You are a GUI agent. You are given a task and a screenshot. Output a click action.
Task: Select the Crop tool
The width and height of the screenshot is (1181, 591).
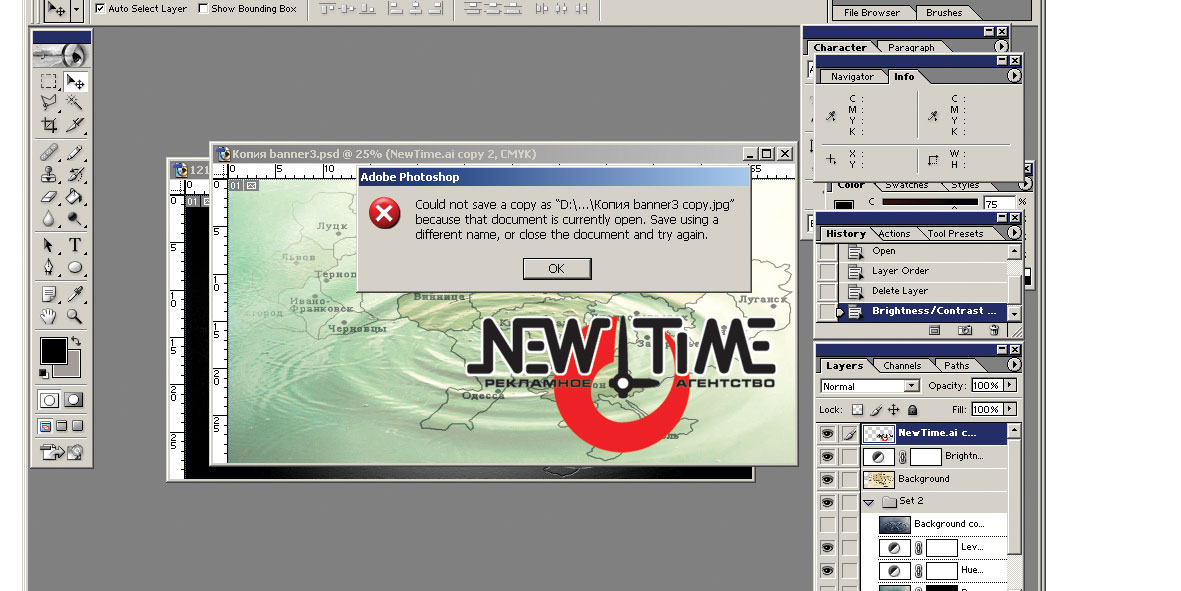(49, 124)
